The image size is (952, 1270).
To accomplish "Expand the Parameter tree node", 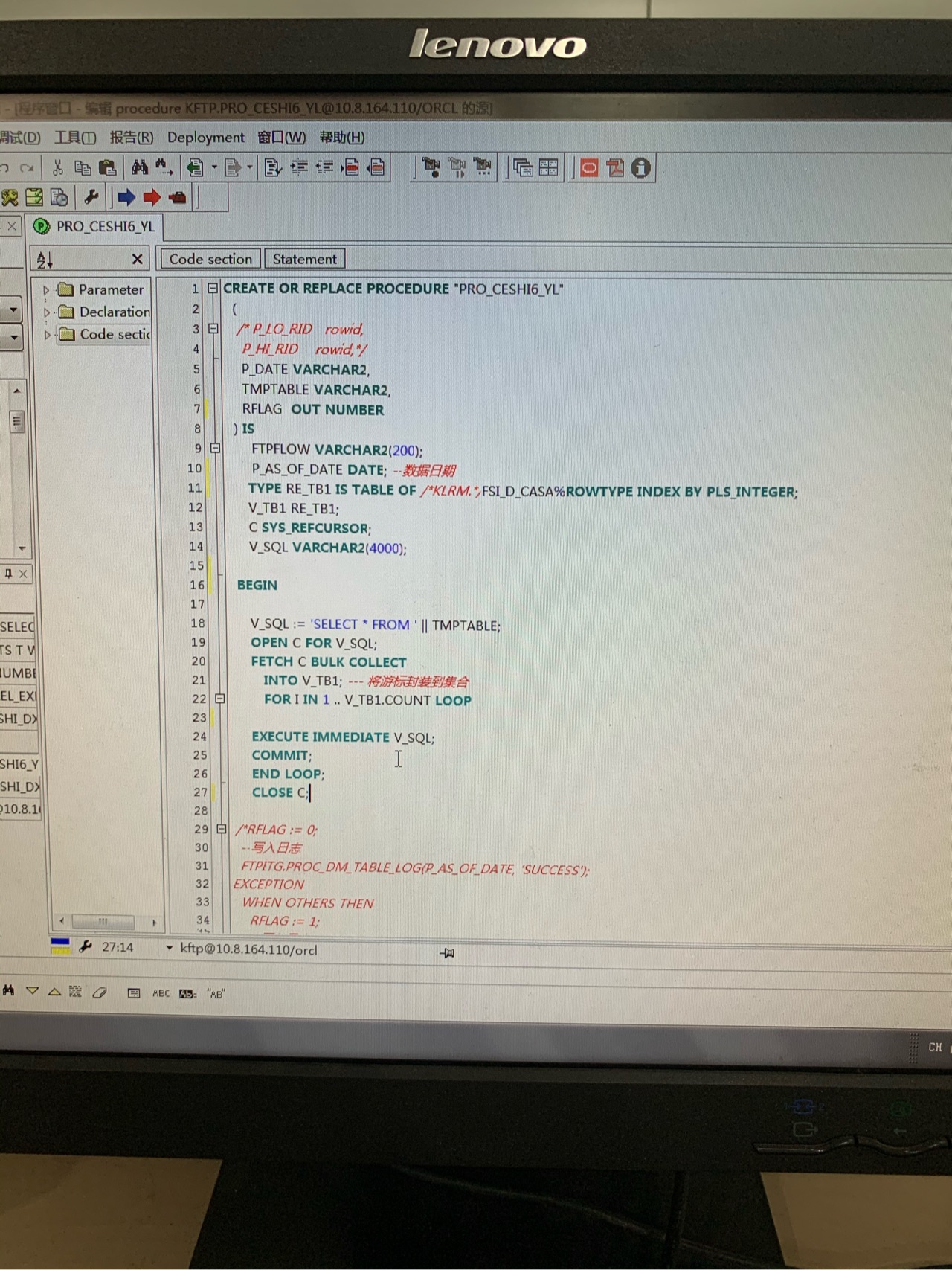I will coord(46,290).
